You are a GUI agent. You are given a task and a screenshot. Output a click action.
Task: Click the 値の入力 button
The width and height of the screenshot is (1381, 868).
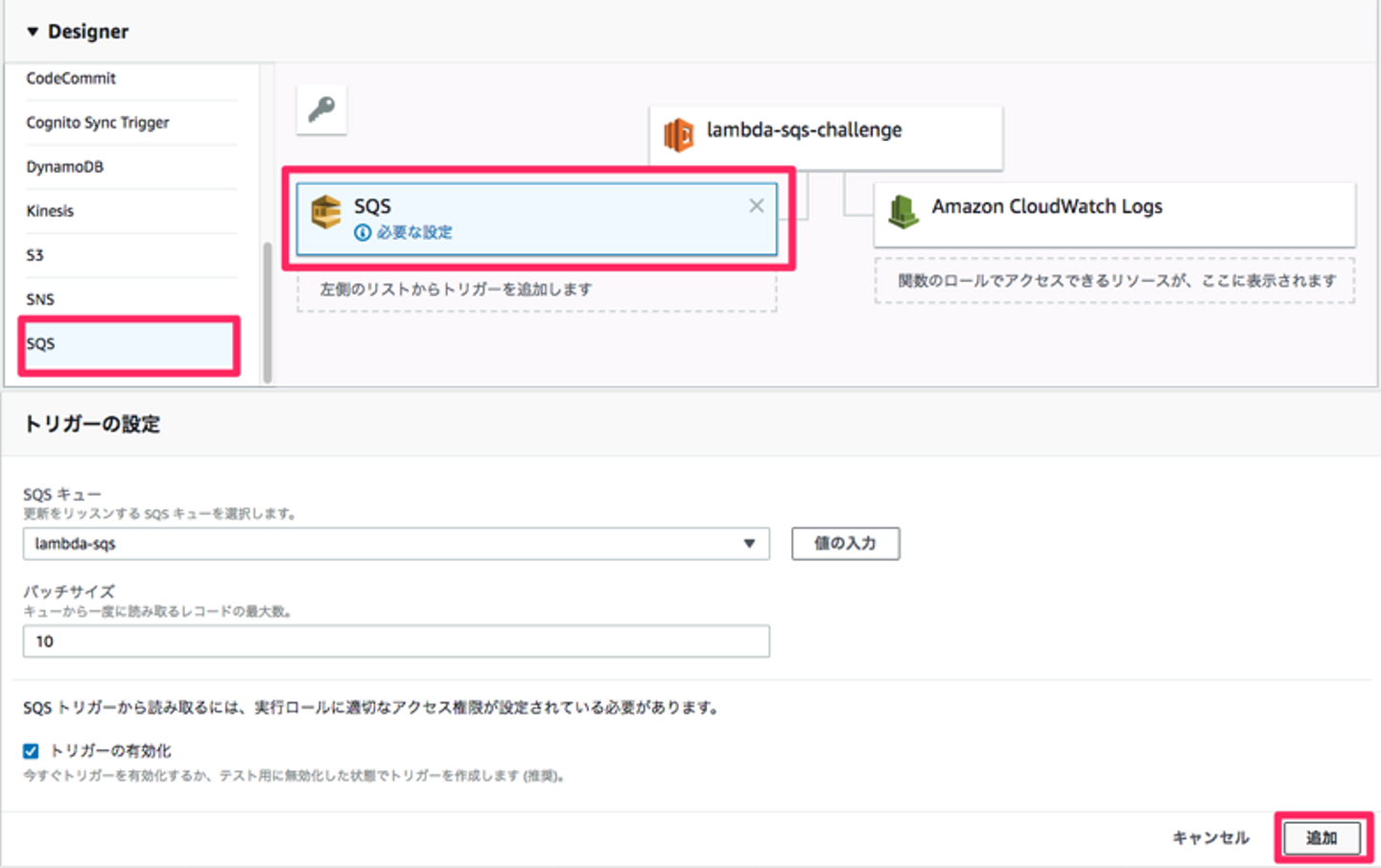coord(845,544)
